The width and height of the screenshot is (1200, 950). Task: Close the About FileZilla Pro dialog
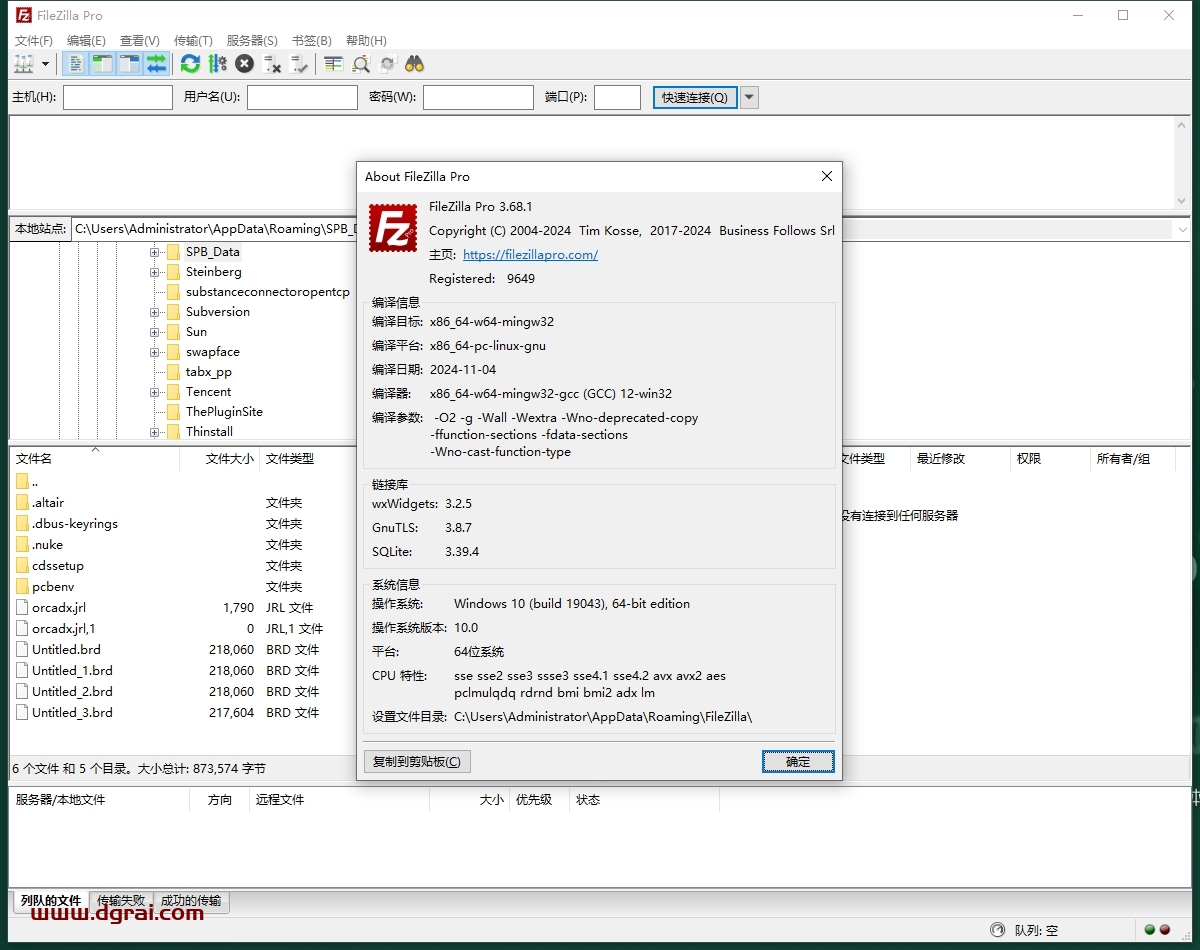tap(827, 176)
